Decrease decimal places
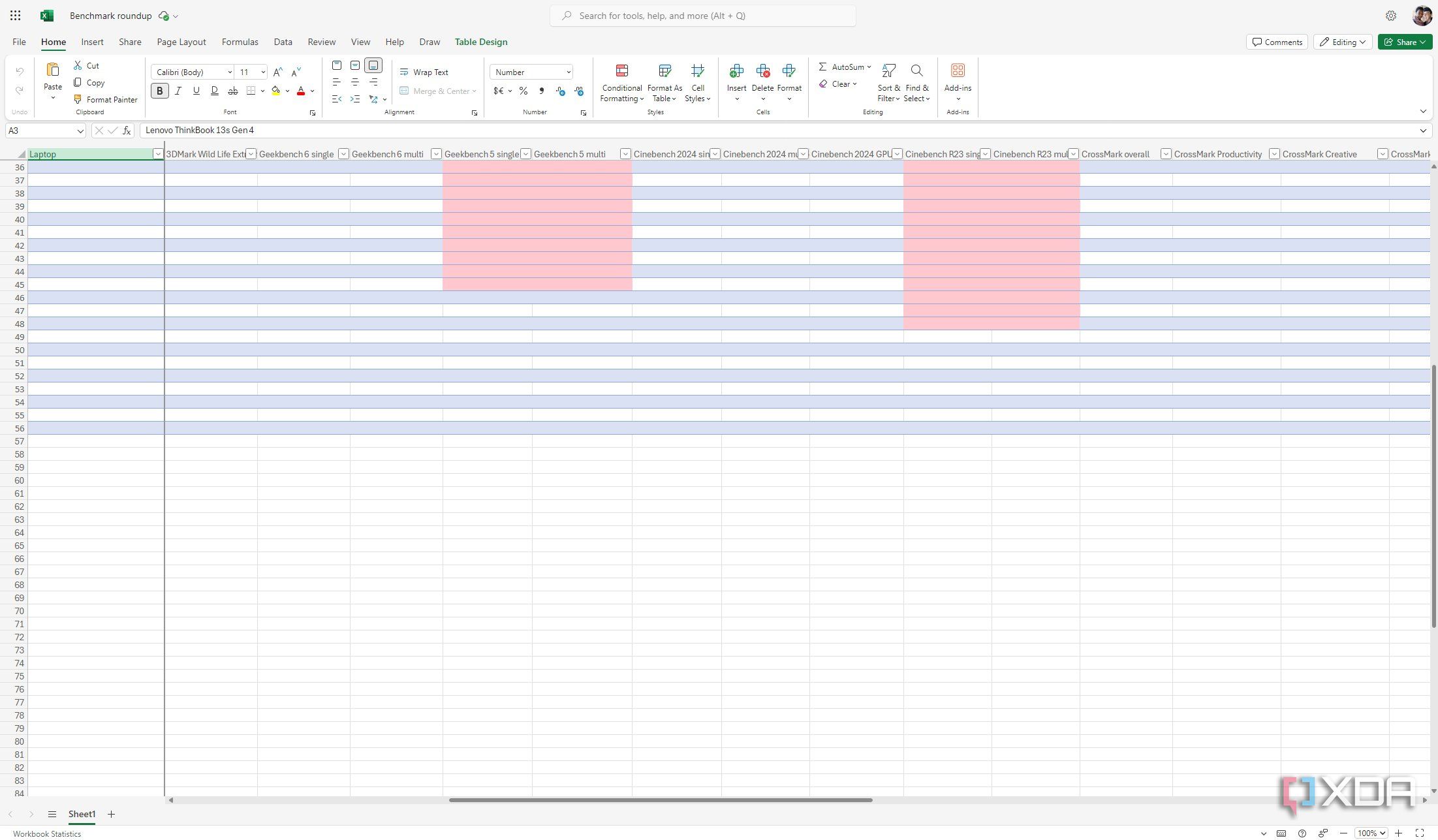 pyautogui.click(x=579, y=91)
